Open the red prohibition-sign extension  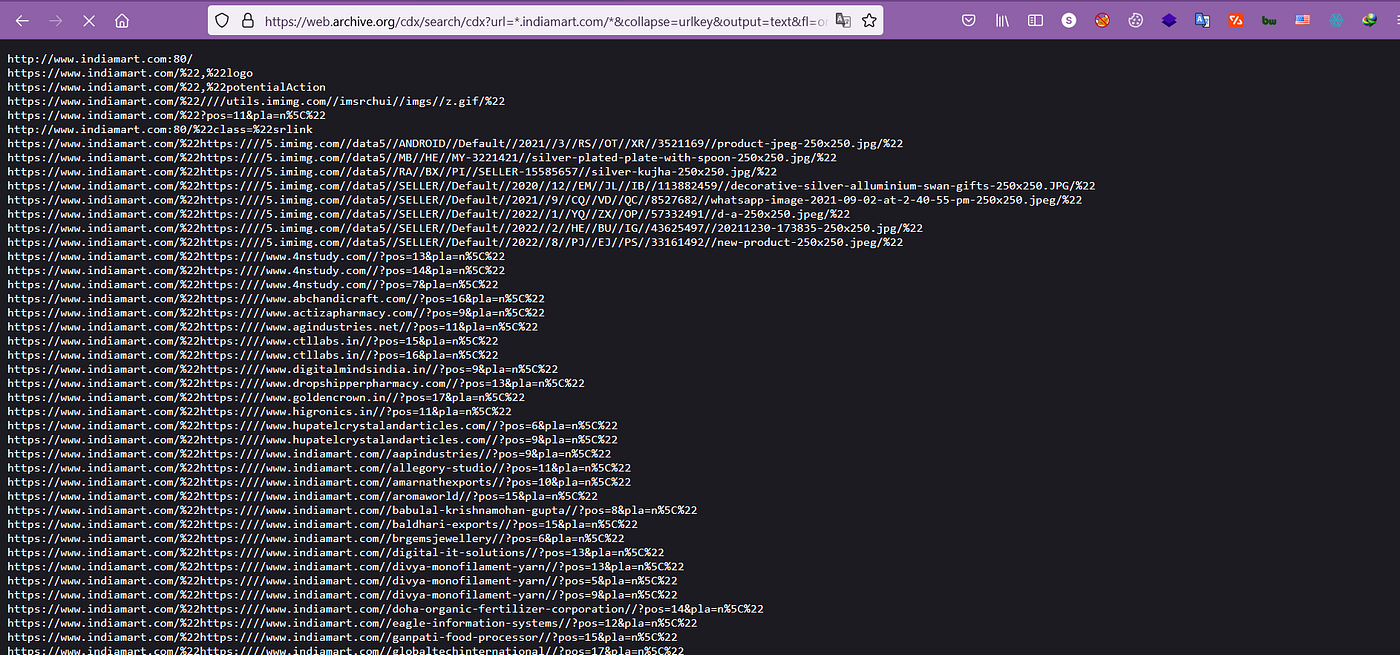tap(1102, 20)
